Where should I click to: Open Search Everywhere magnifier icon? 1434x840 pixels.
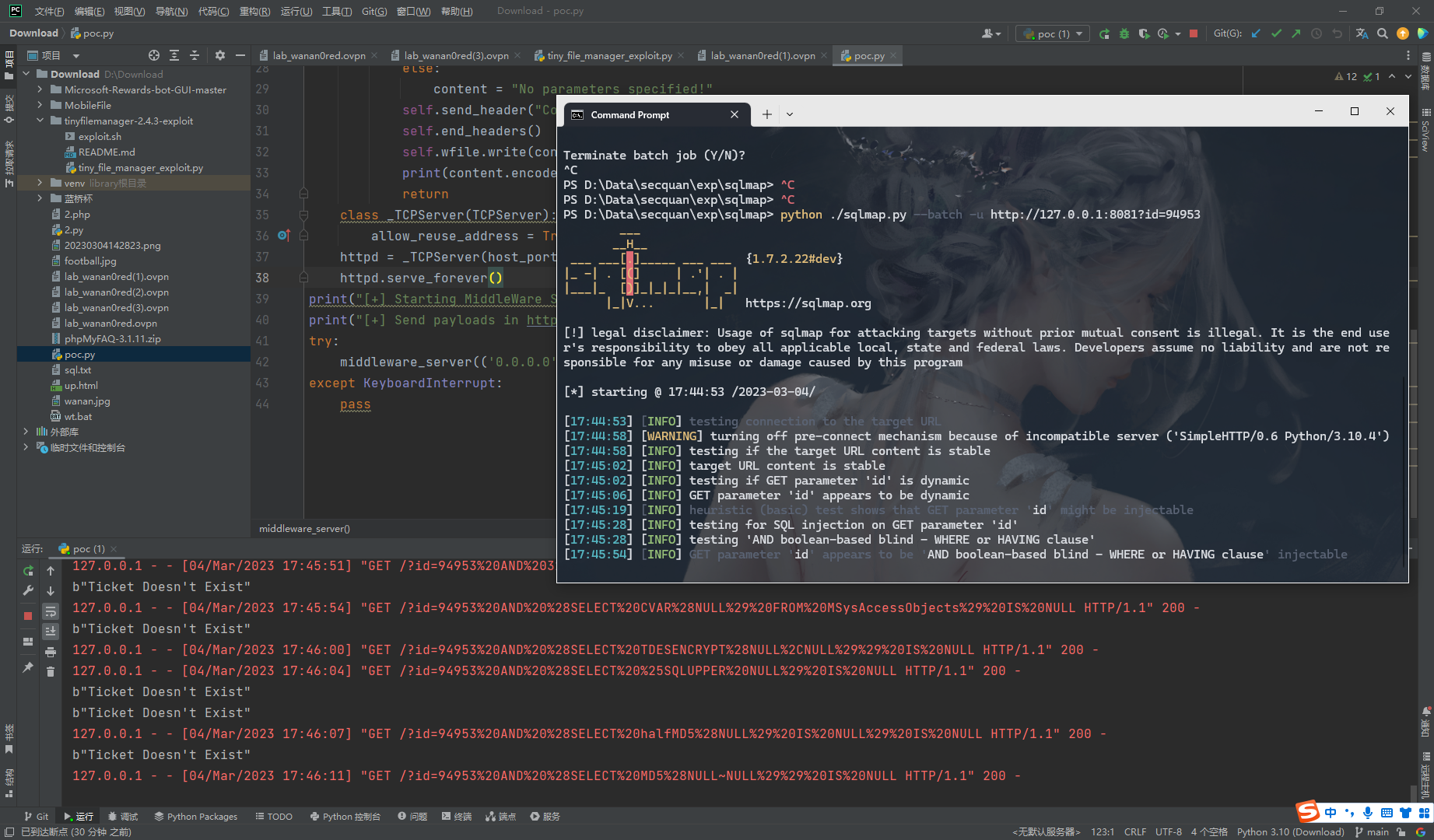pyautogui.click(x=1383, y=33)
